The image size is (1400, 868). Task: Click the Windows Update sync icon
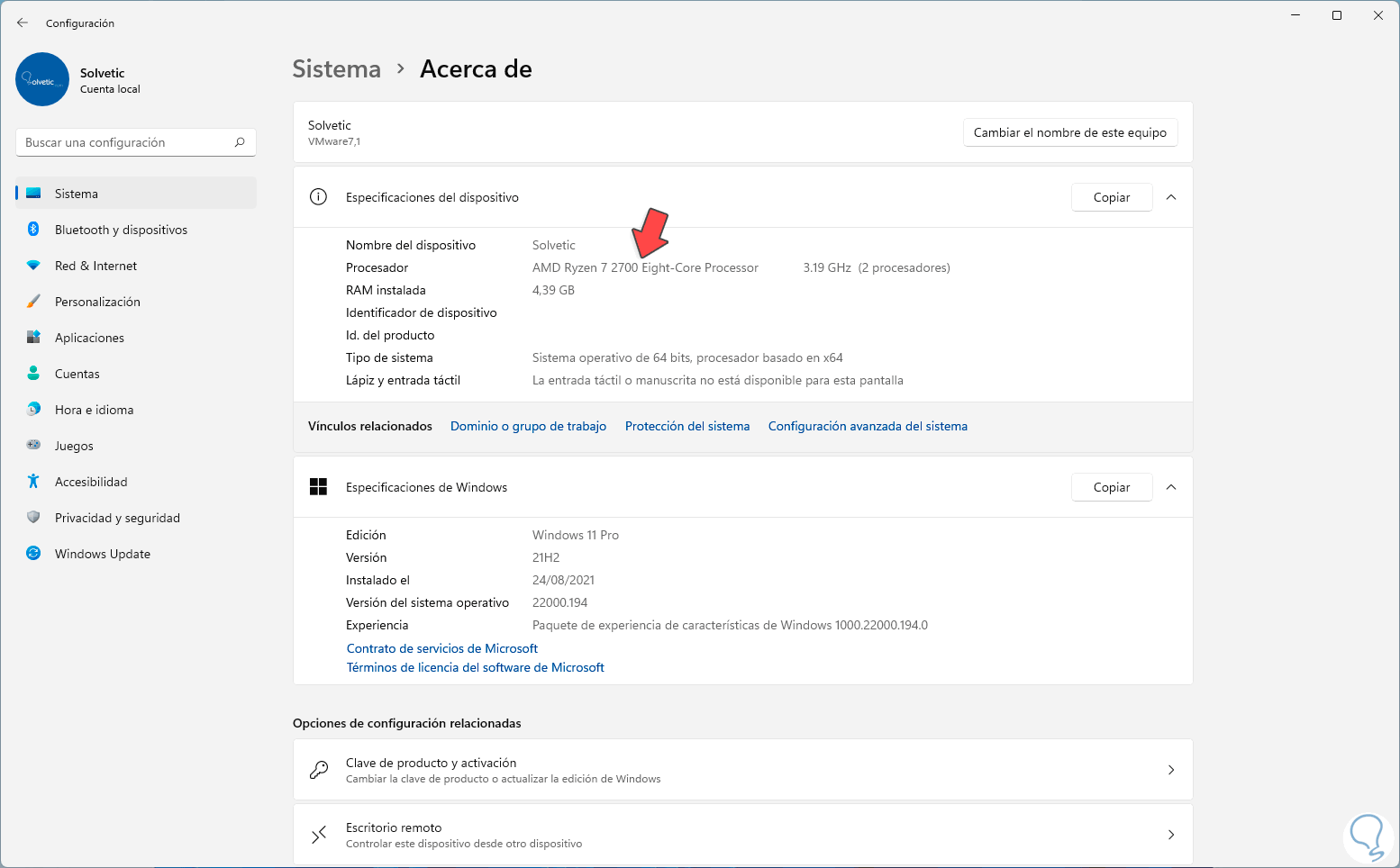coord(33,554)
